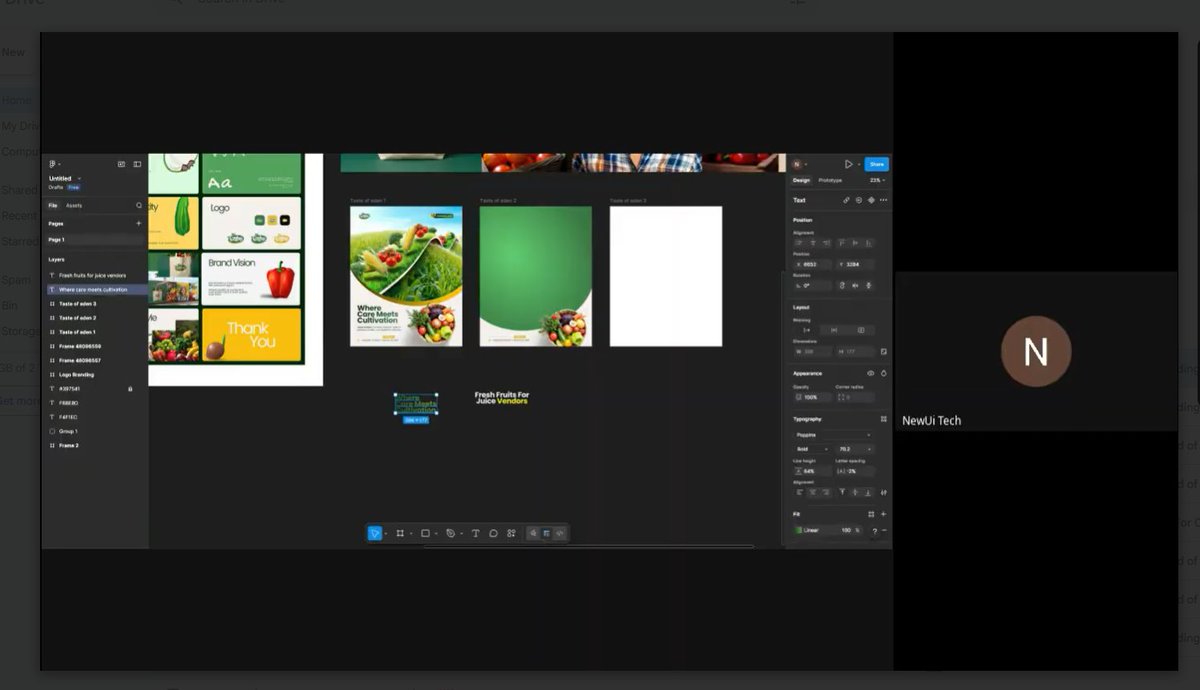Open fill styles grid icon

tap(871, 514)
